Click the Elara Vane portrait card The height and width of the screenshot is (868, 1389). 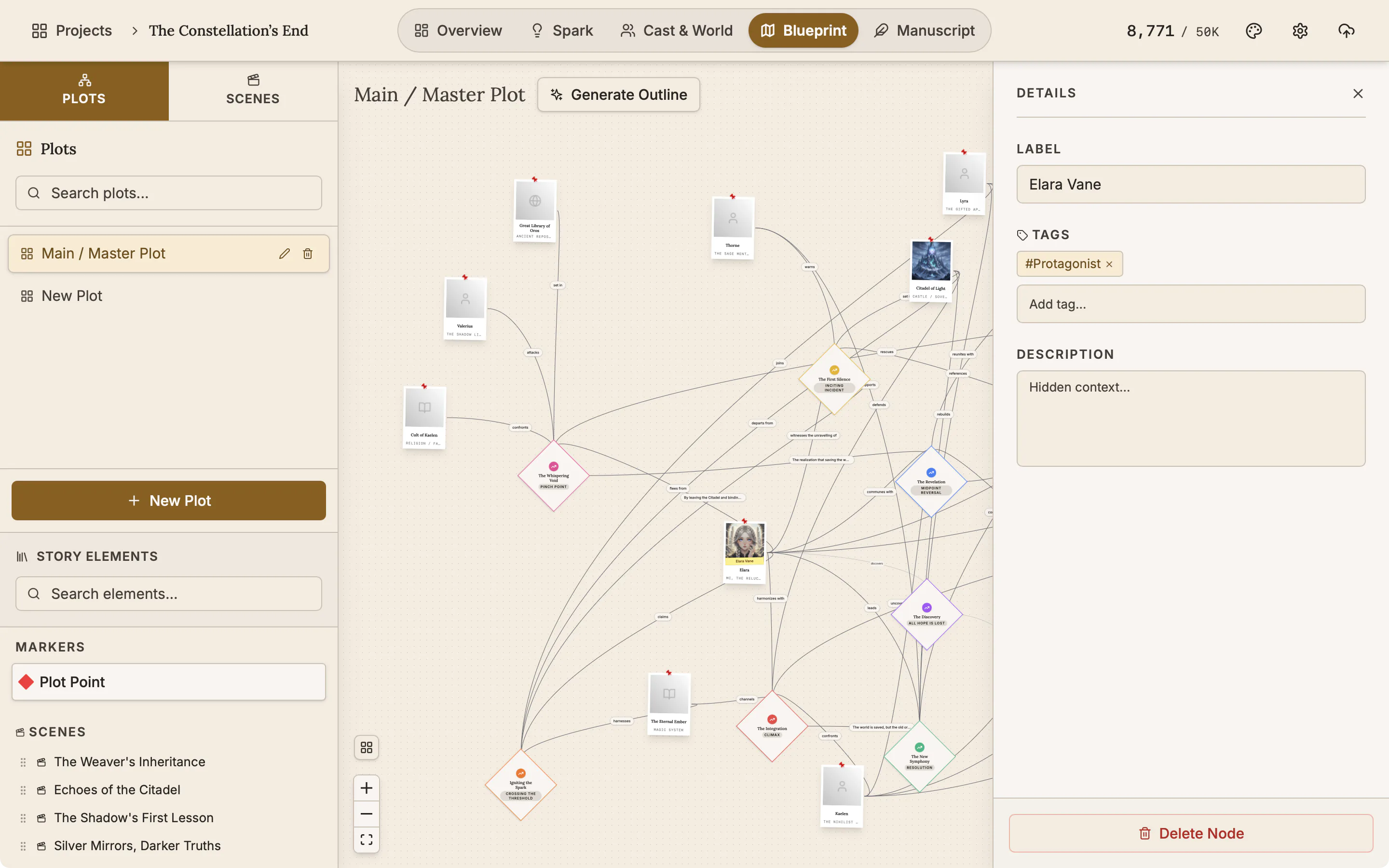click(x=745, y=553)
